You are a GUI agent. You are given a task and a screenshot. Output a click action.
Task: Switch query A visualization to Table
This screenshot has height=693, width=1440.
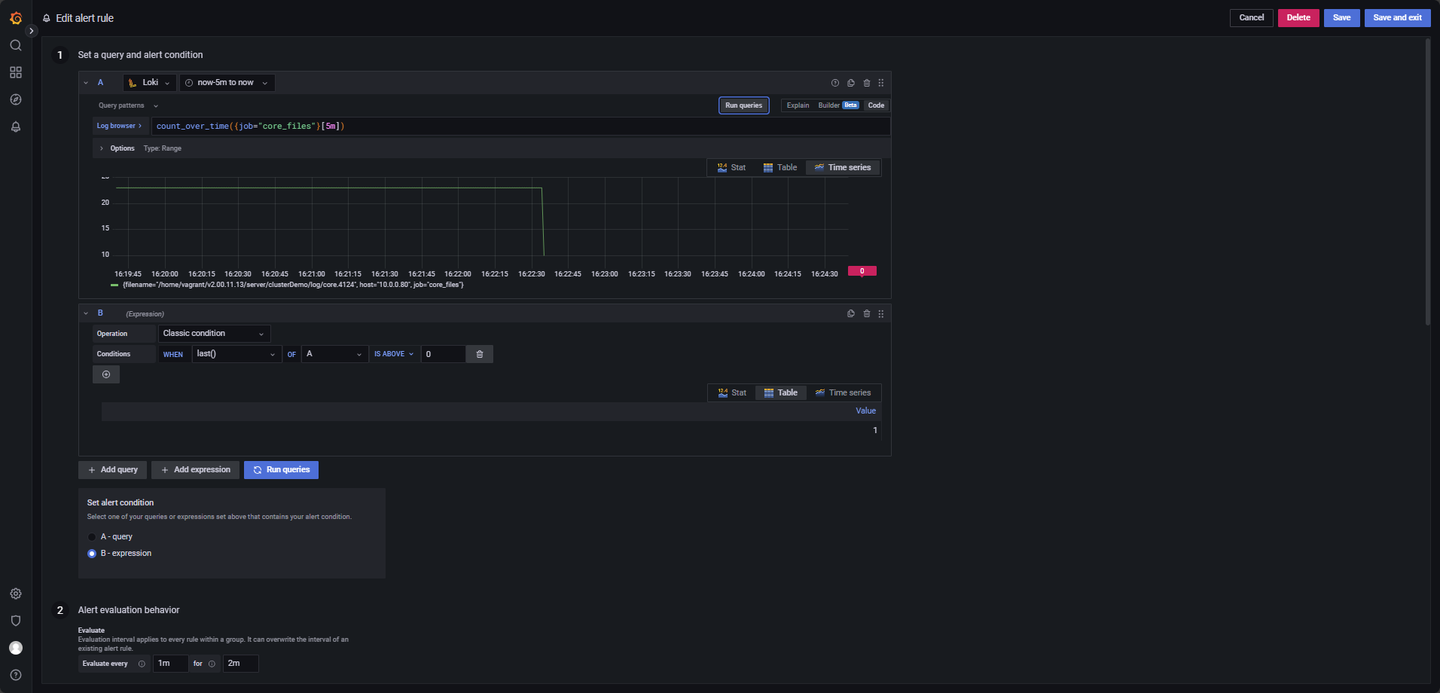[x=780, y=167]
